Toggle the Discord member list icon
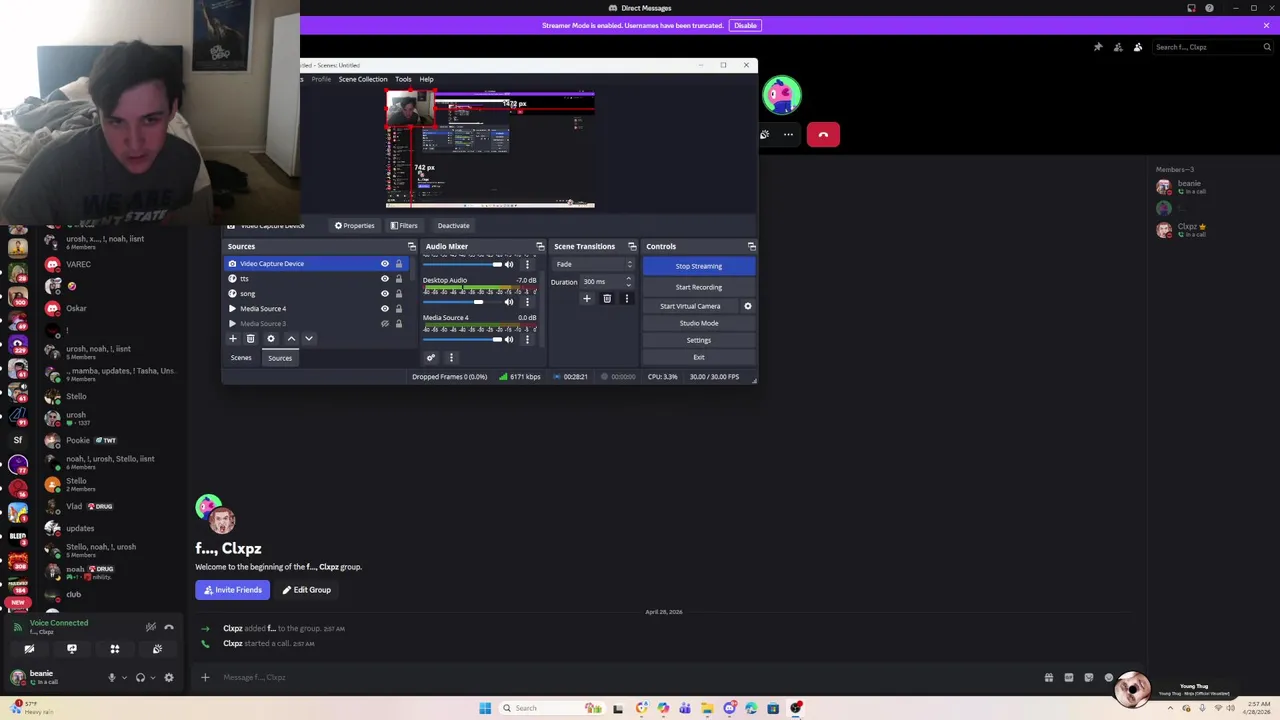The image size is (1280, 720). tap(1138, 47)
